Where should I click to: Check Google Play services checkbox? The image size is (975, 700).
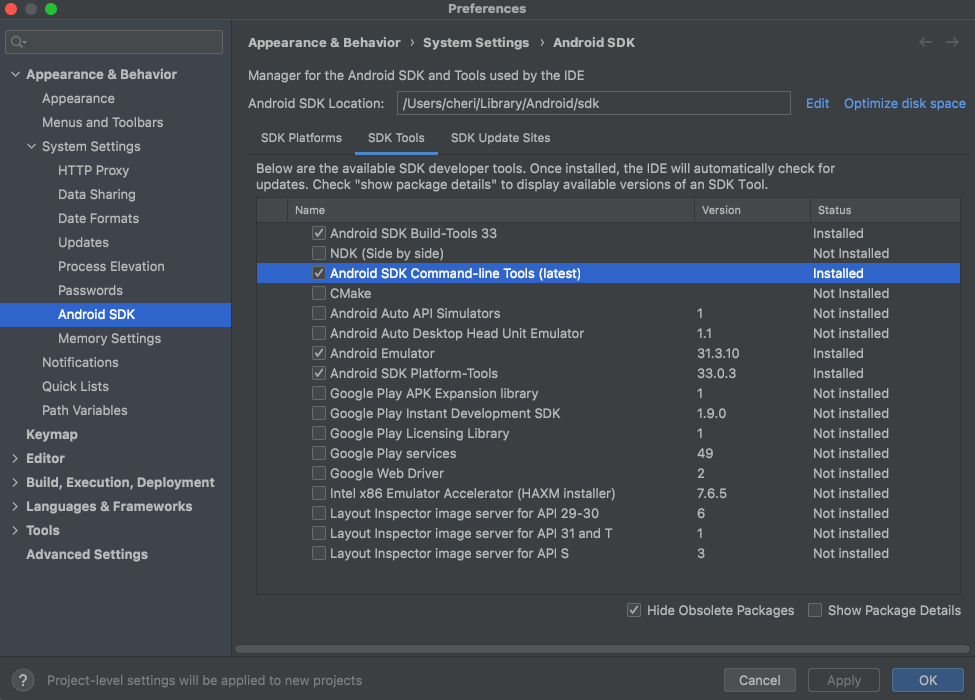pyautogui.click(x=319, y=453)
